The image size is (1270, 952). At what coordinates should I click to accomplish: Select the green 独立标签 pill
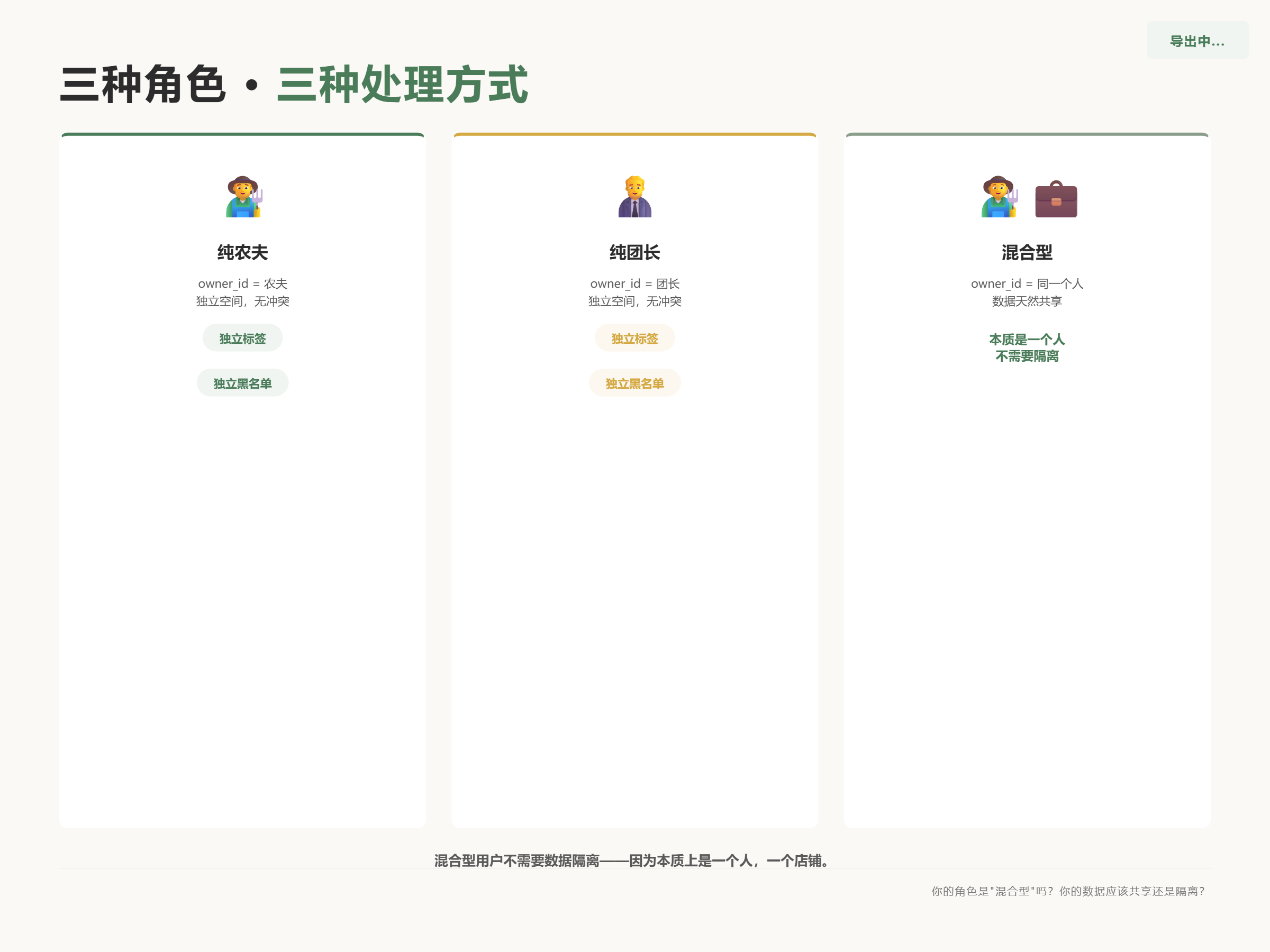point(242,338)
